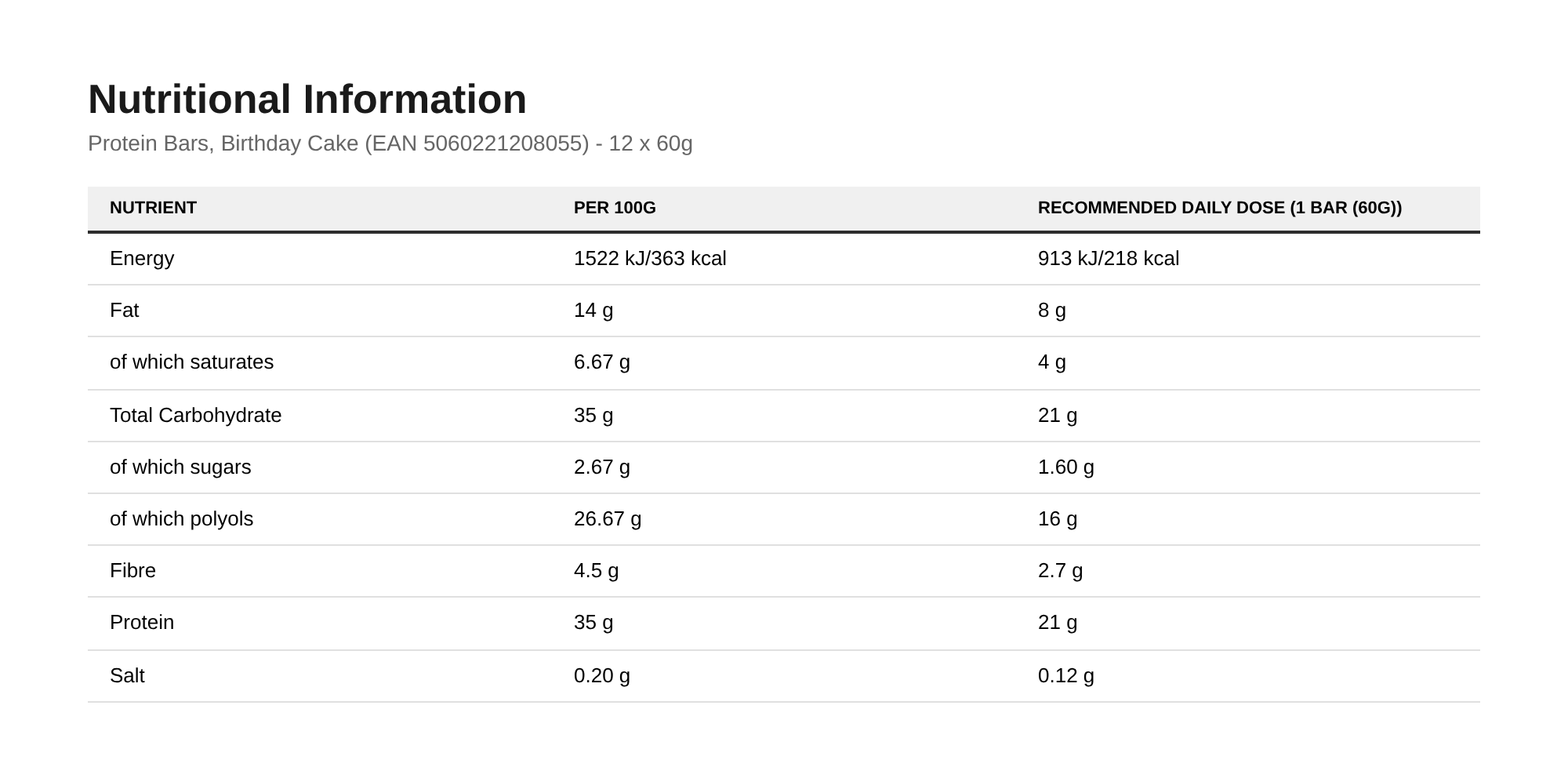
Task: Select the product subtitle with EAN number
Action: (x=390, y=144)
